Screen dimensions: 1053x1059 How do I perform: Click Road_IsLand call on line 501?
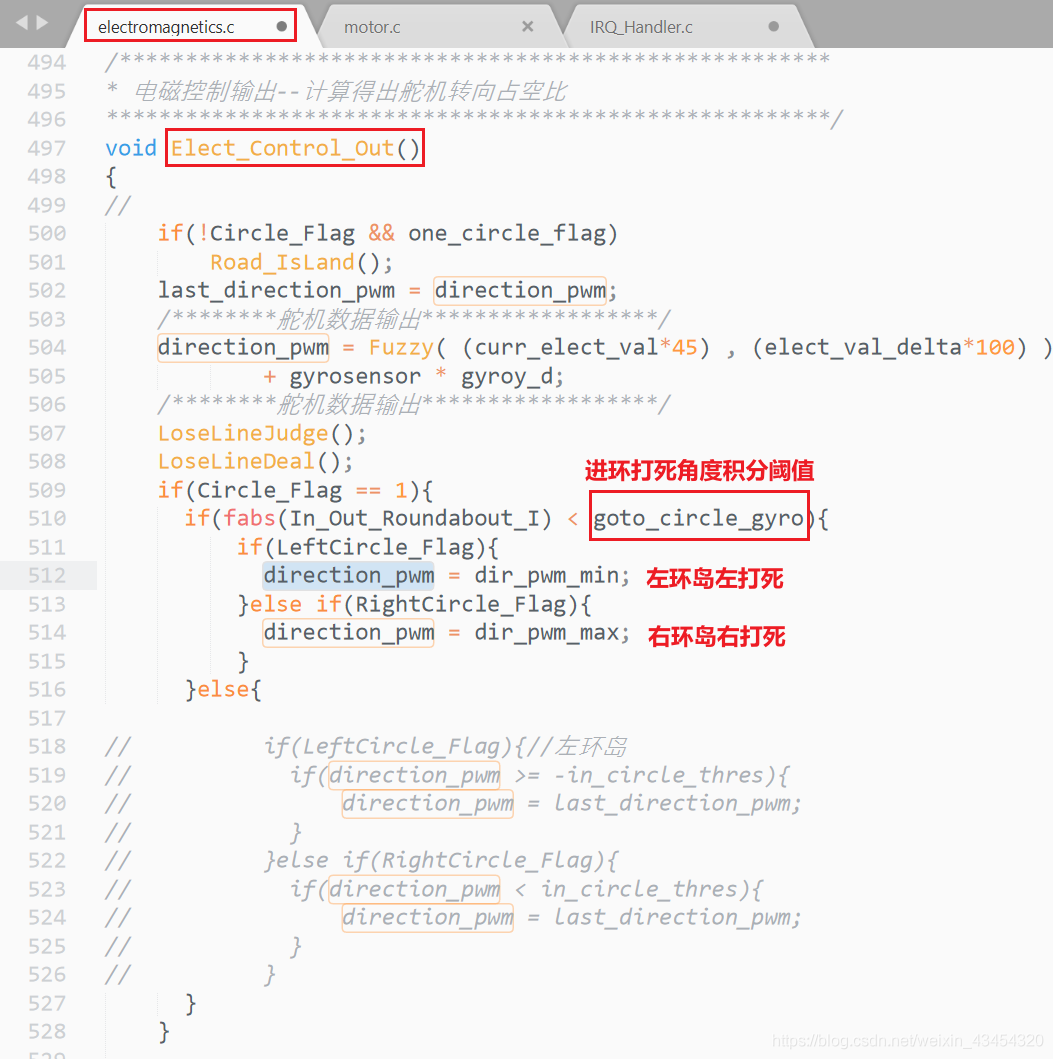coord(282,262)
